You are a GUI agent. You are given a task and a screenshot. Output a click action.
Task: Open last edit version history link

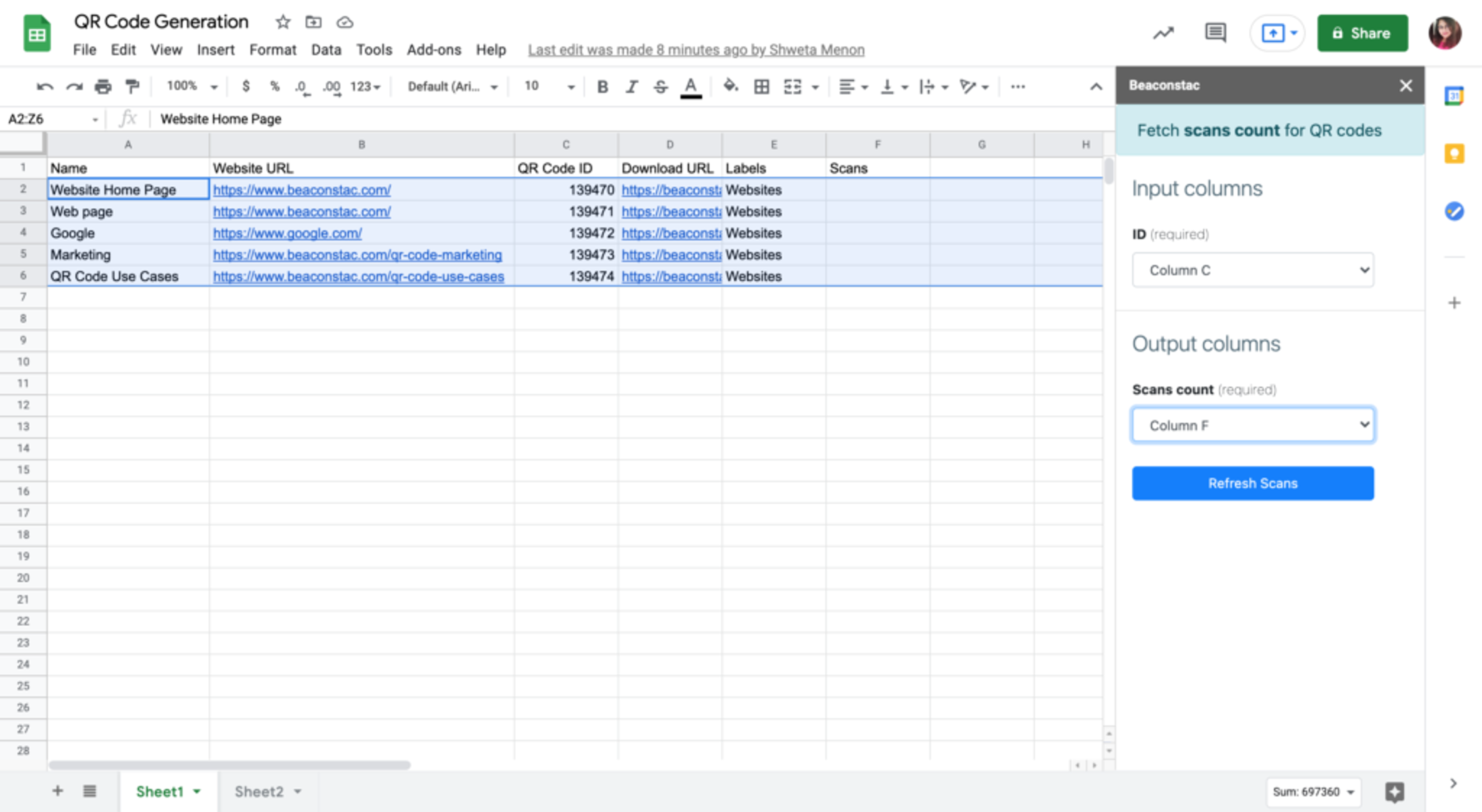696,50
